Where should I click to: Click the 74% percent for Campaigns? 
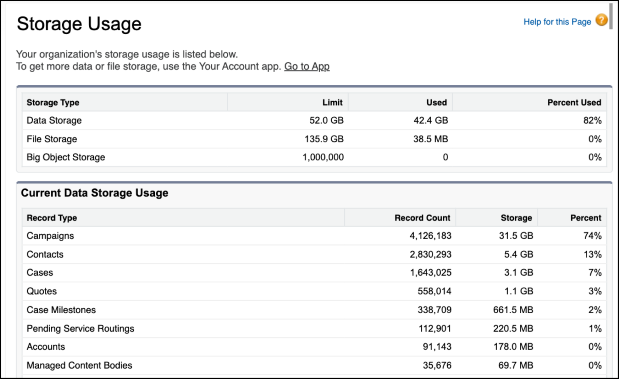pyautogui.click(x=592, y=236)
